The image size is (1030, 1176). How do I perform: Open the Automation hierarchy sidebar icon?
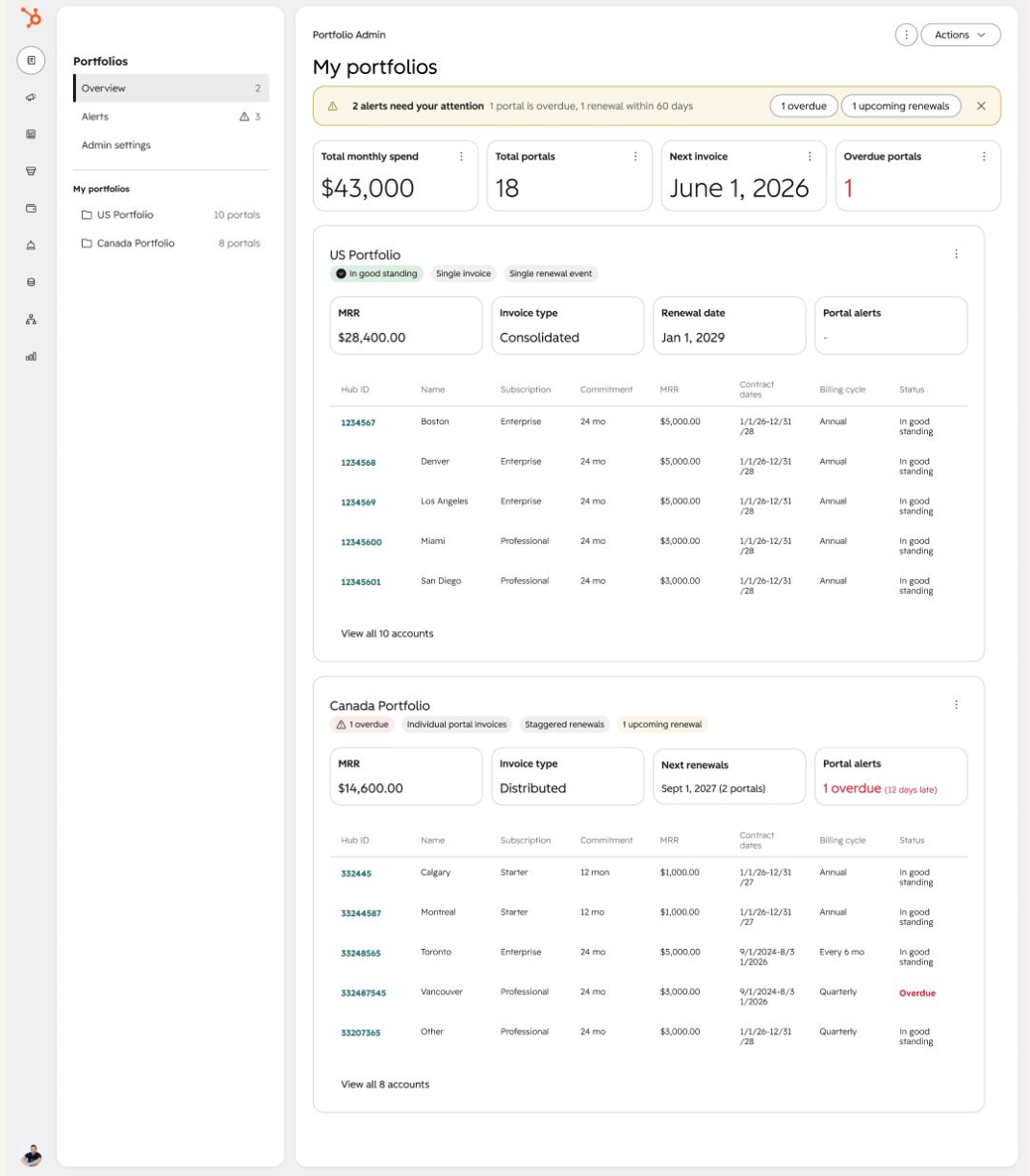(x=31, y=320)
